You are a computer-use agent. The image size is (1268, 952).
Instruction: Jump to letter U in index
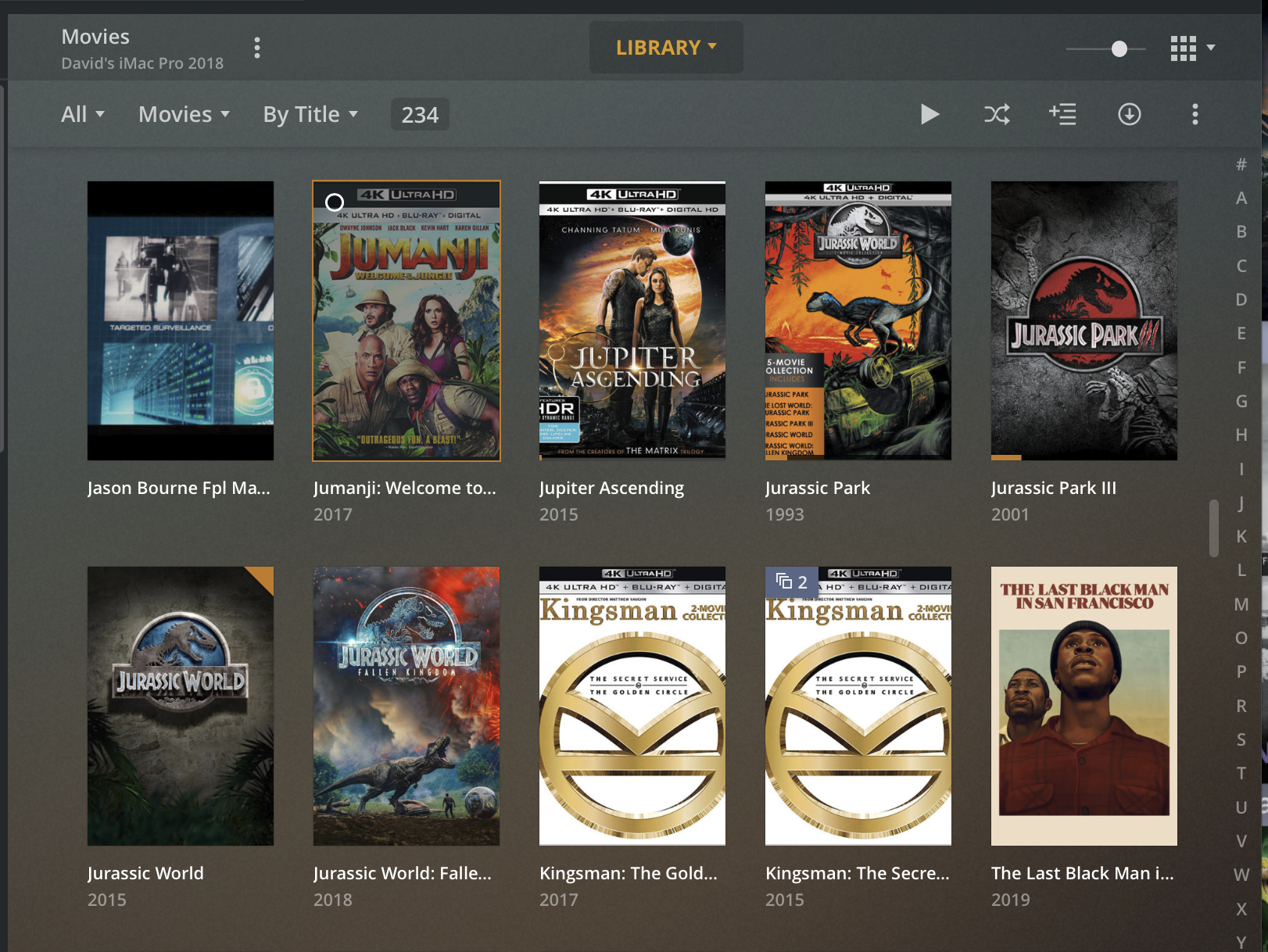coord(1241,807)
